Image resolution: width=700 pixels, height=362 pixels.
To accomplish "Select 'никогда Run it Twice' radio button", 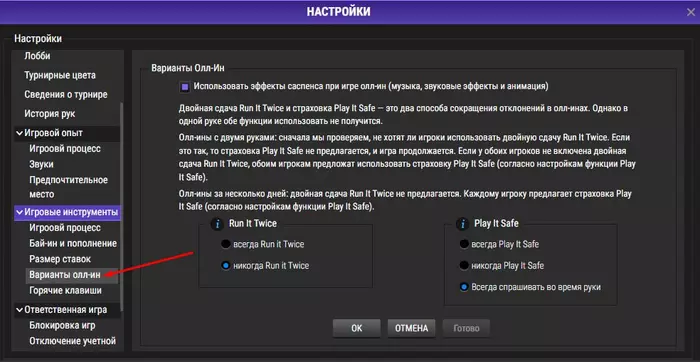I will tap(226, 266).
